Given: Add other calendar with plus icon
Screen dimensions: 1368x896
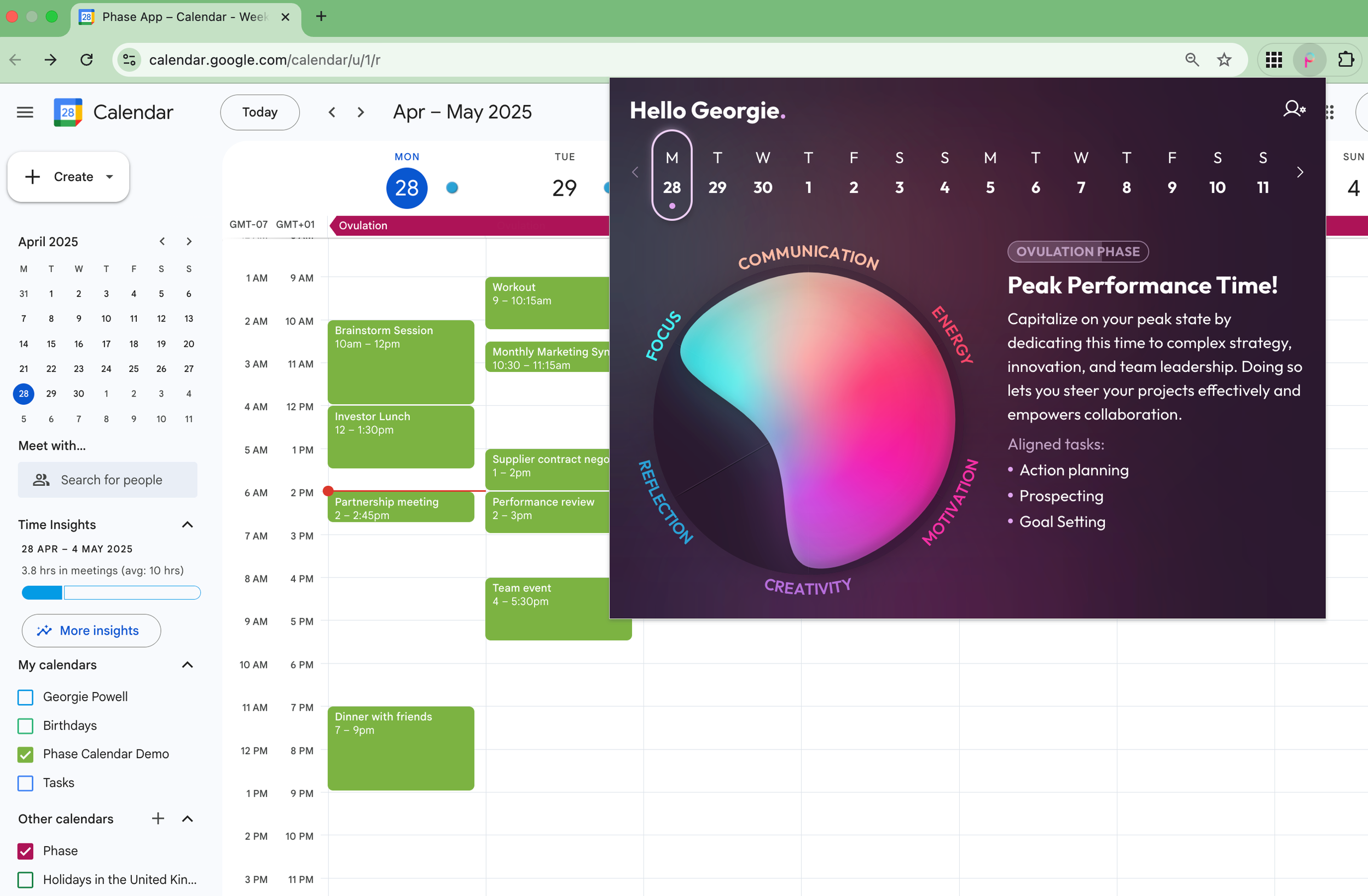Looking at the screenshot, I should point(158,818).
